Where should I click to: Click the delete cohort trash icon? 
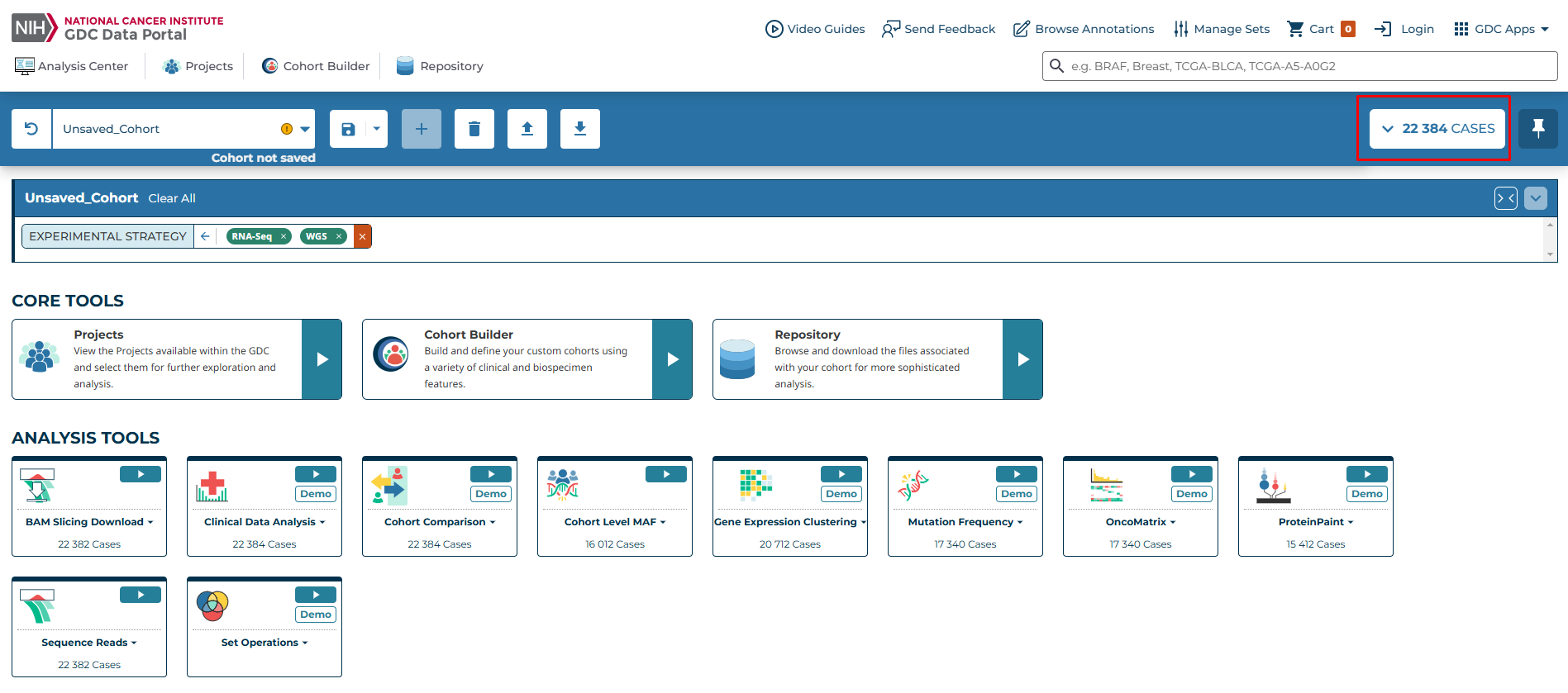coord(474,129)
